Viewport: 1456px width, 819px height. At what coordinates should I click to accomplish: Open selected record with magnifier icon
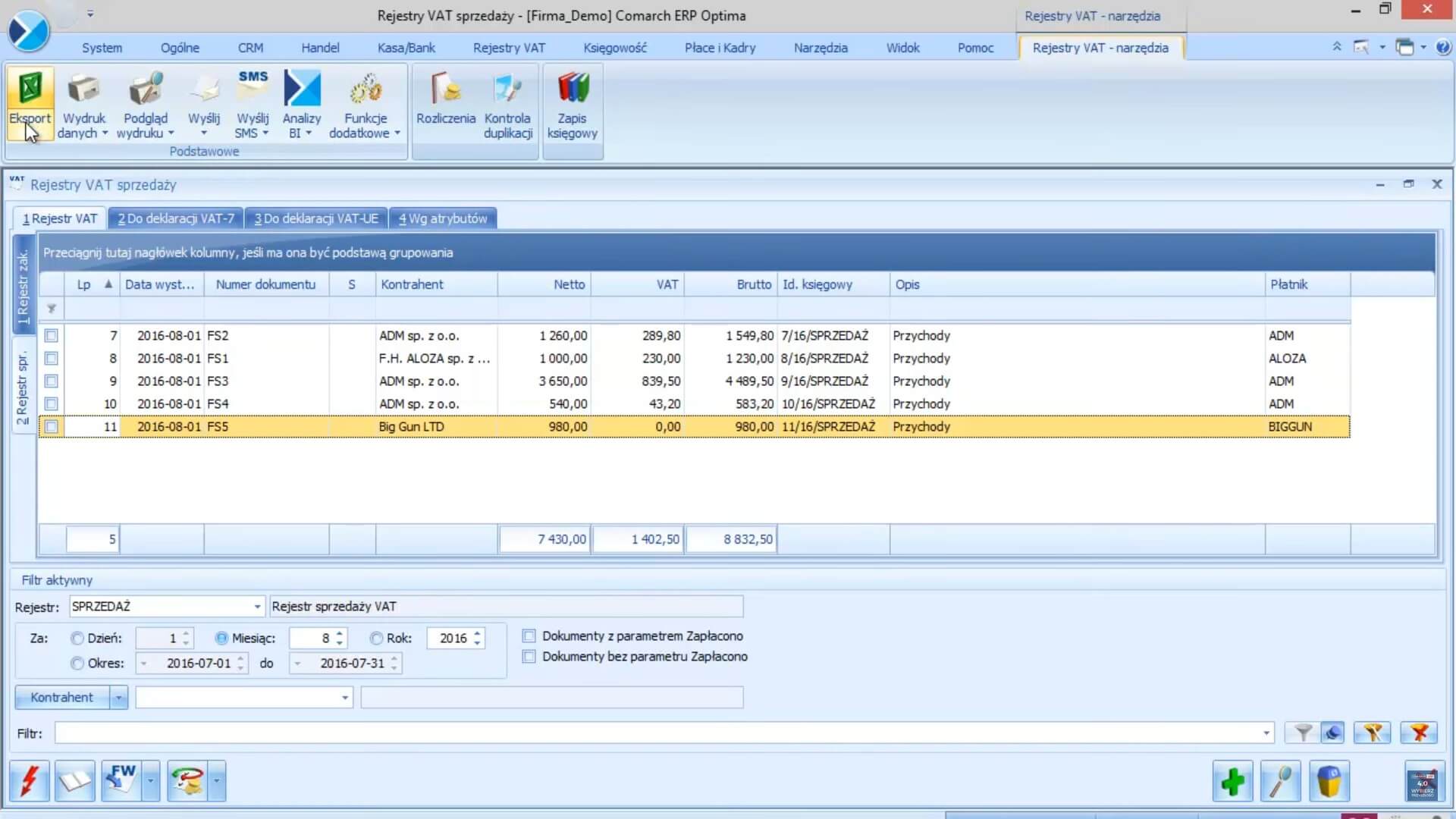[x=1280, y=780]
